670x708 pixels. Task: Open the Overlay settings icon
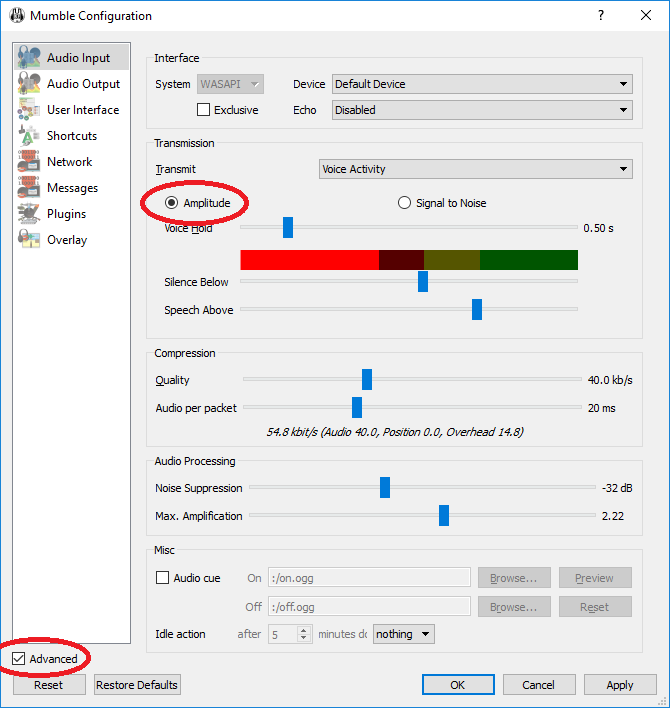(30, 240)
